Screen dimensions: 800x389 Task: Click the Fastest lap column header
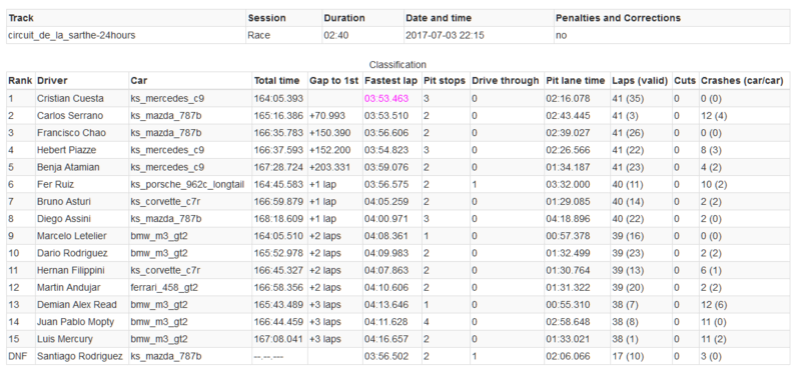click(392, 81)
